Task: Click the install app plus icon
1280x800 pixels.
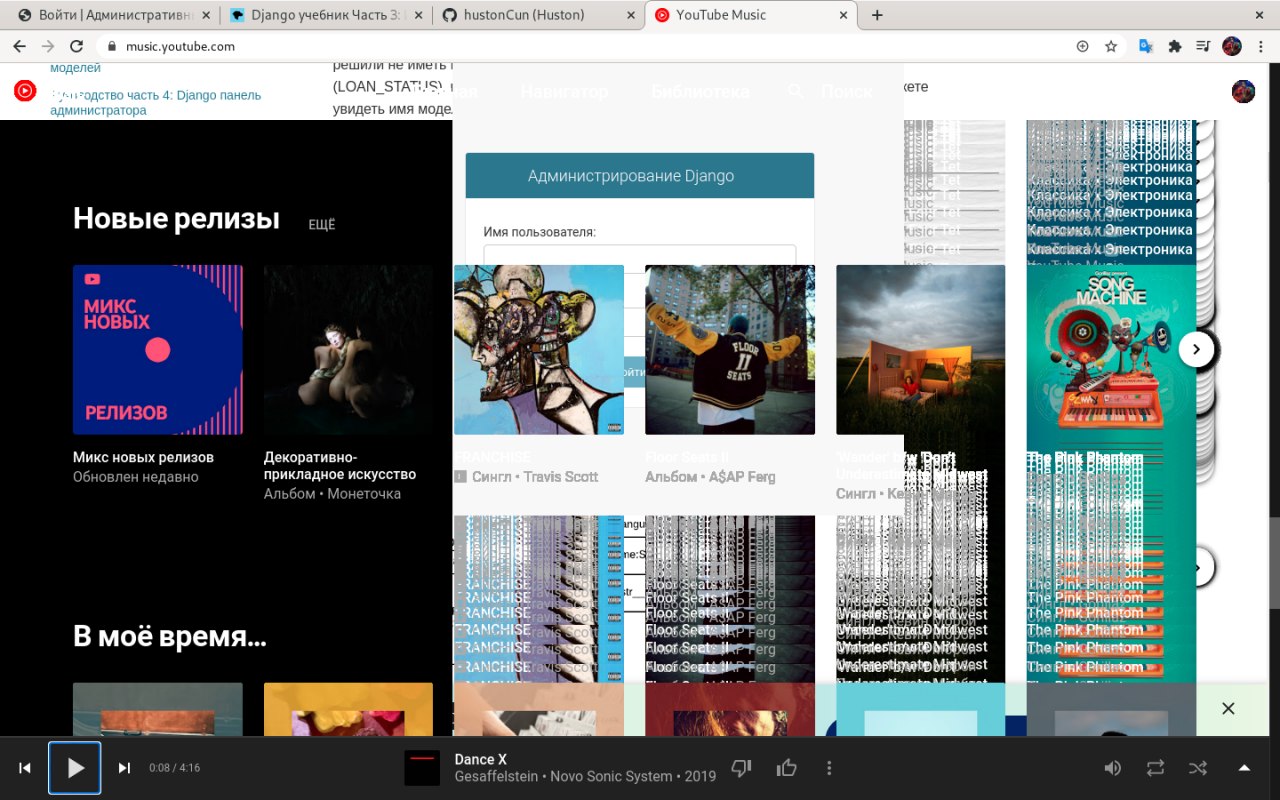Action: tap(1082, 46)
